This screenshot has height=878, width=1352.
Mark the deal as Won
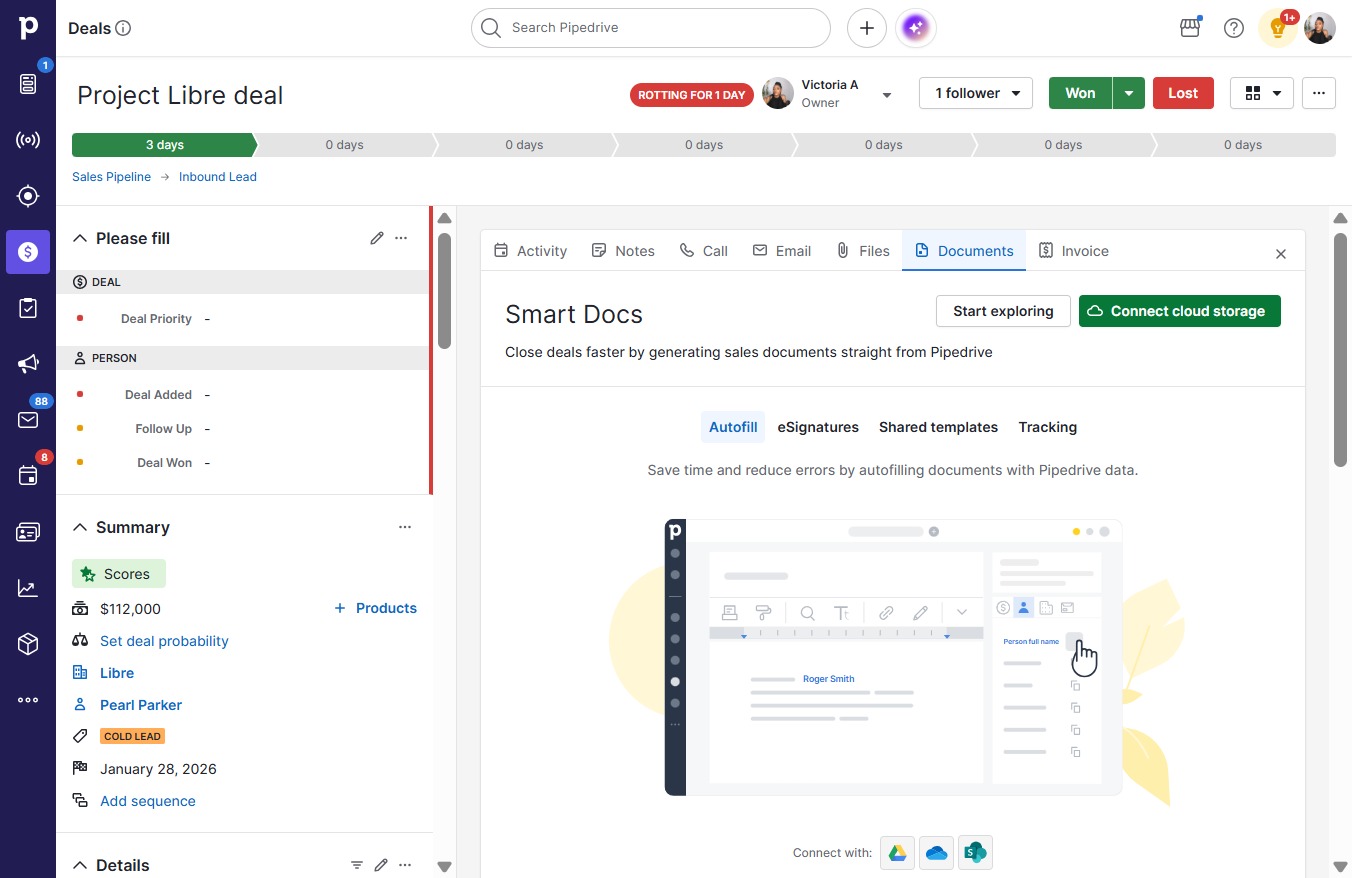click(x=1080, y=93)
